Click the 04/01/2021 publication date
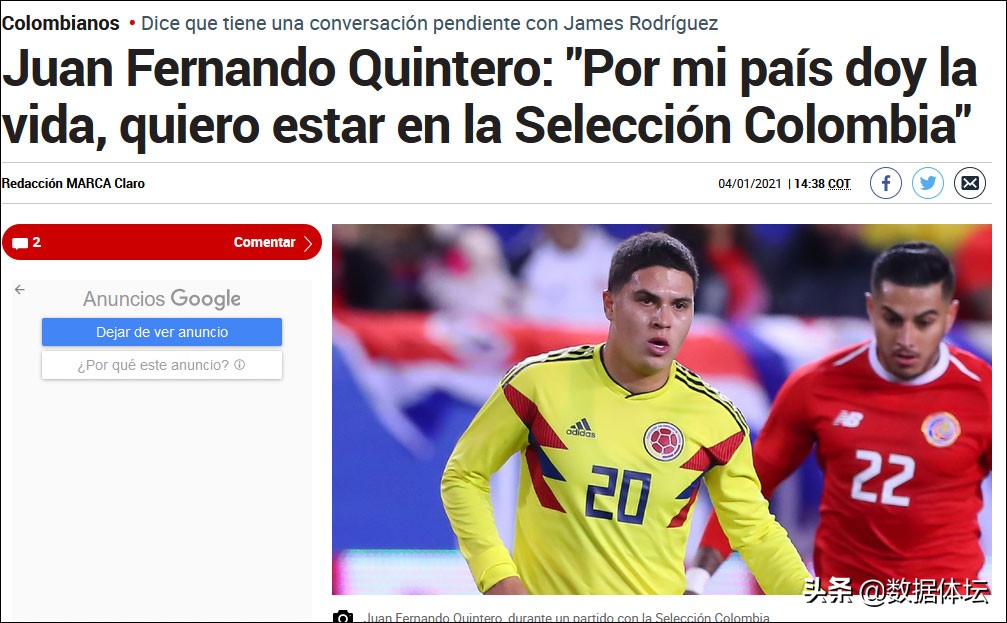Image resolution: width=1007 pixels, height=623 pixels. point(749,184)
